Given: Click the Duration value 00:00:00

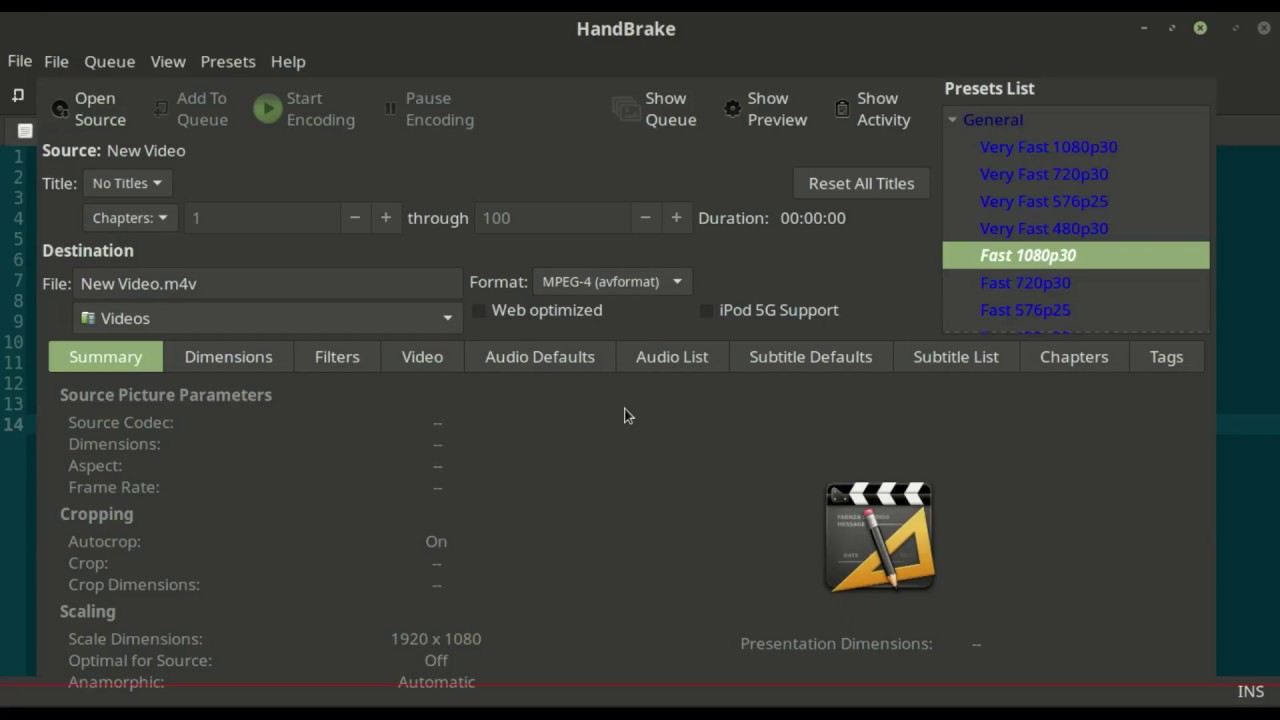Looking at the screenshot, I should (813, 218).
